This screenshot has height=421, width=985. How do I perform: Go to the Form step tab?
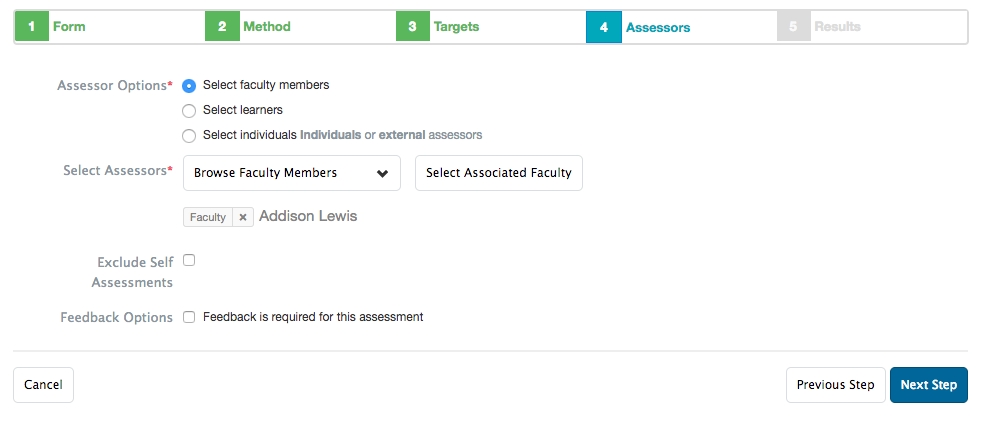click(x=69, y=27)
